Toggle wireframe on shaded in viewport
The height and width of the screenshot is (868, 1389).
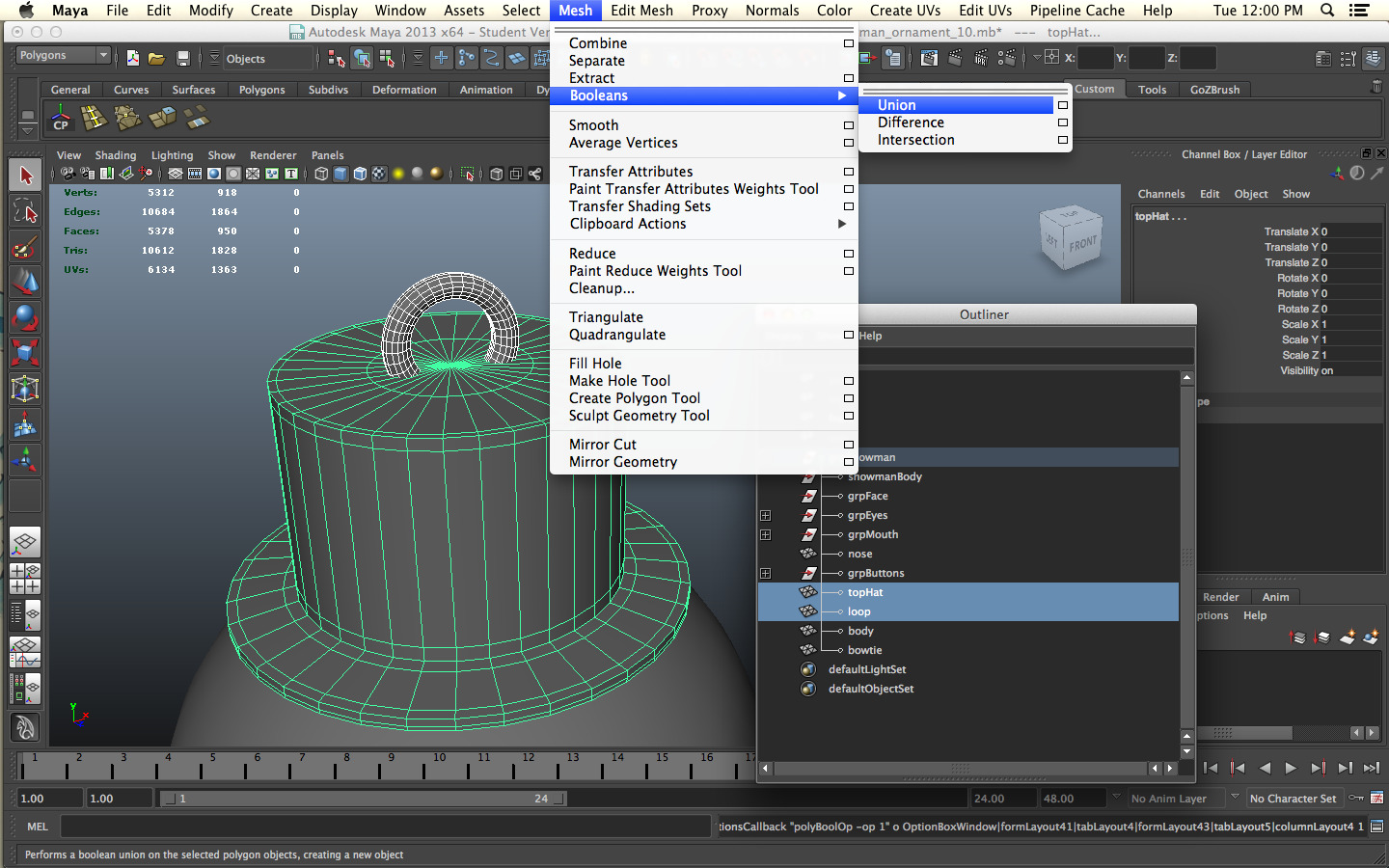coord(360,174)
